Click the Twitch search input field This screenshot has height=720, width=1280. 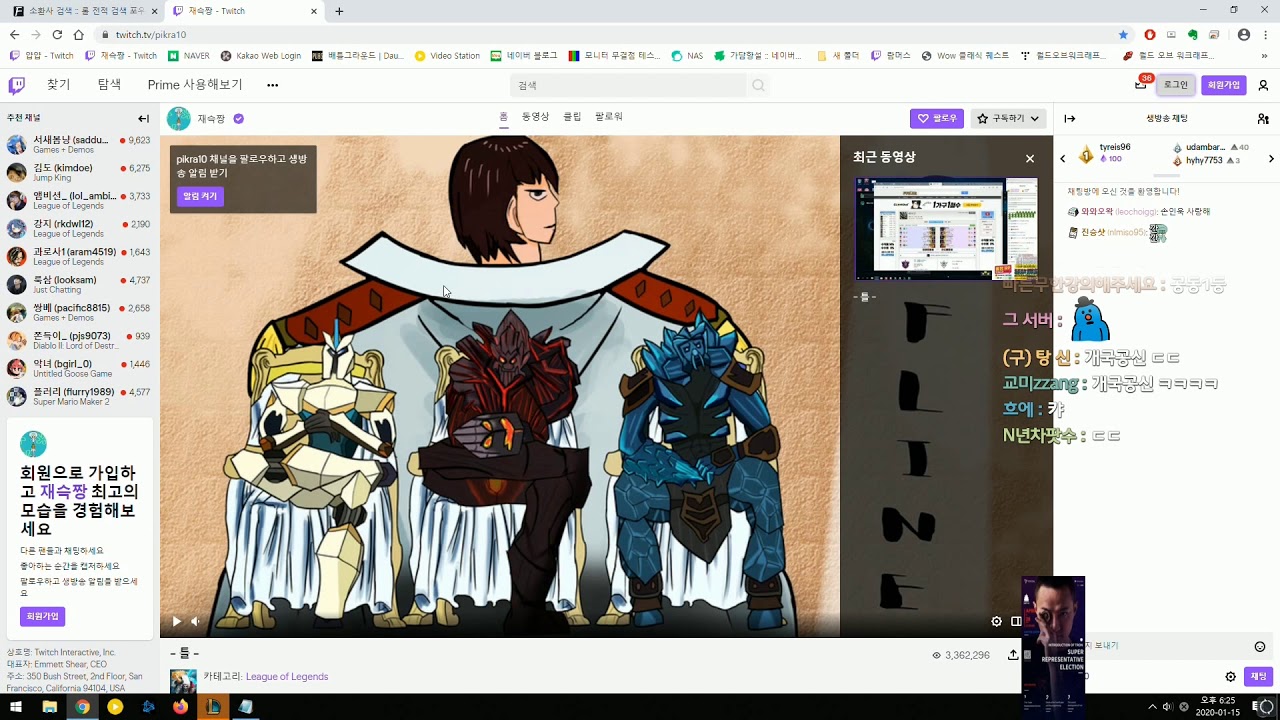(628, 86)
